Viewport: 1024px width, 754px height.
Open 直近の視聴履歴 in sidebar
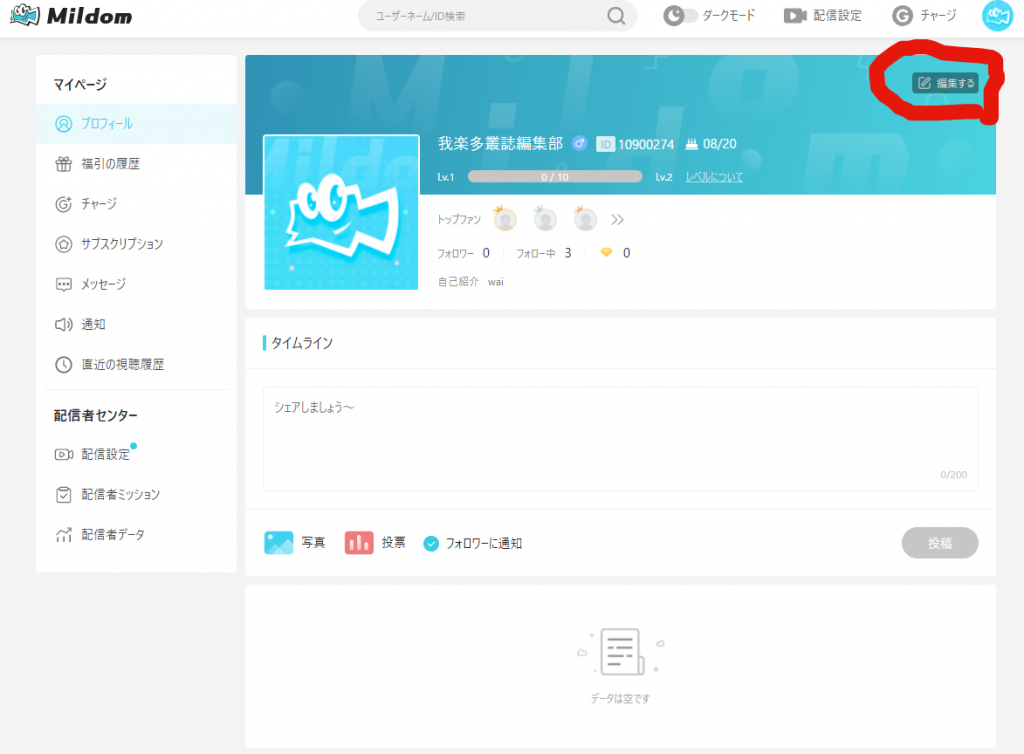pyautogui.click(x=122, y=365)
